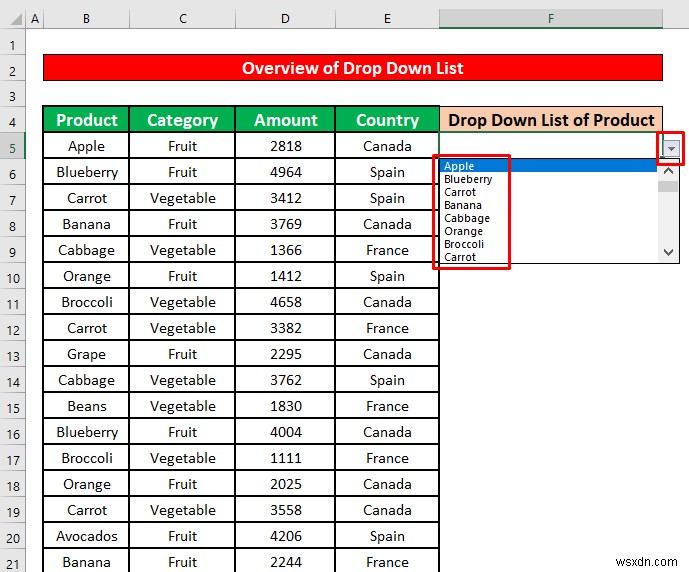Select the amount cell 1412

(285, 276)
